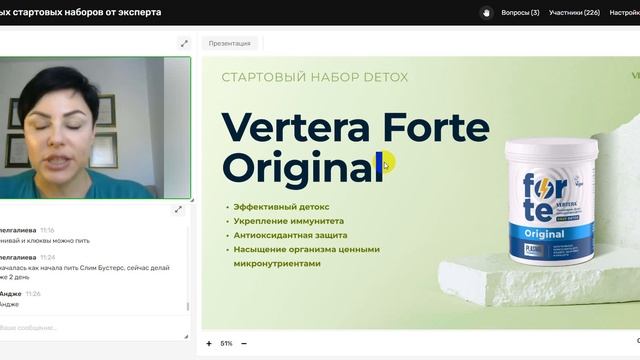Click the chat panel resize corner handle
Screen dimensions: 640x360
(x=186, y=336)
